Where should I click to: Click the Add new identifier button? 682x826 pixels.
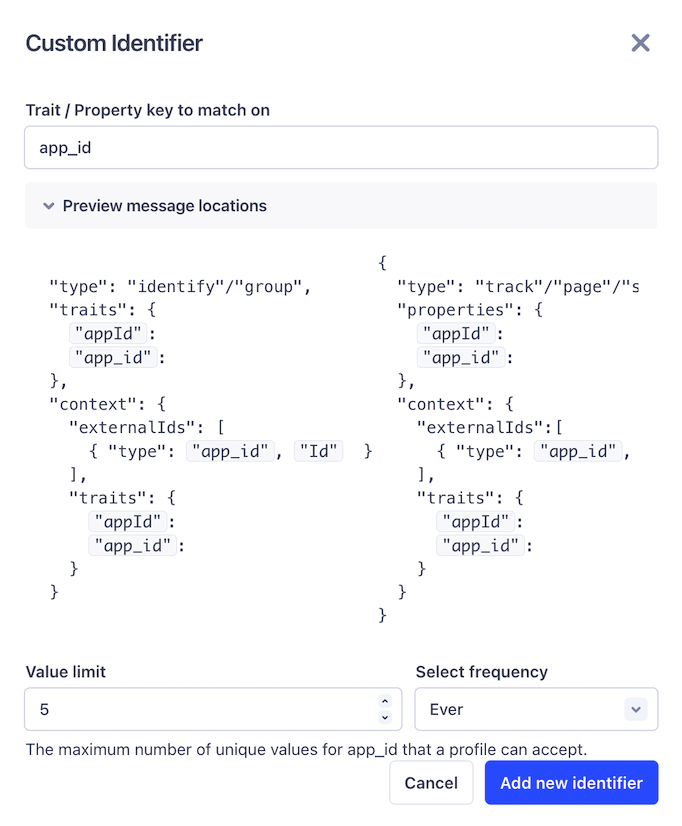tap(571, 783)
